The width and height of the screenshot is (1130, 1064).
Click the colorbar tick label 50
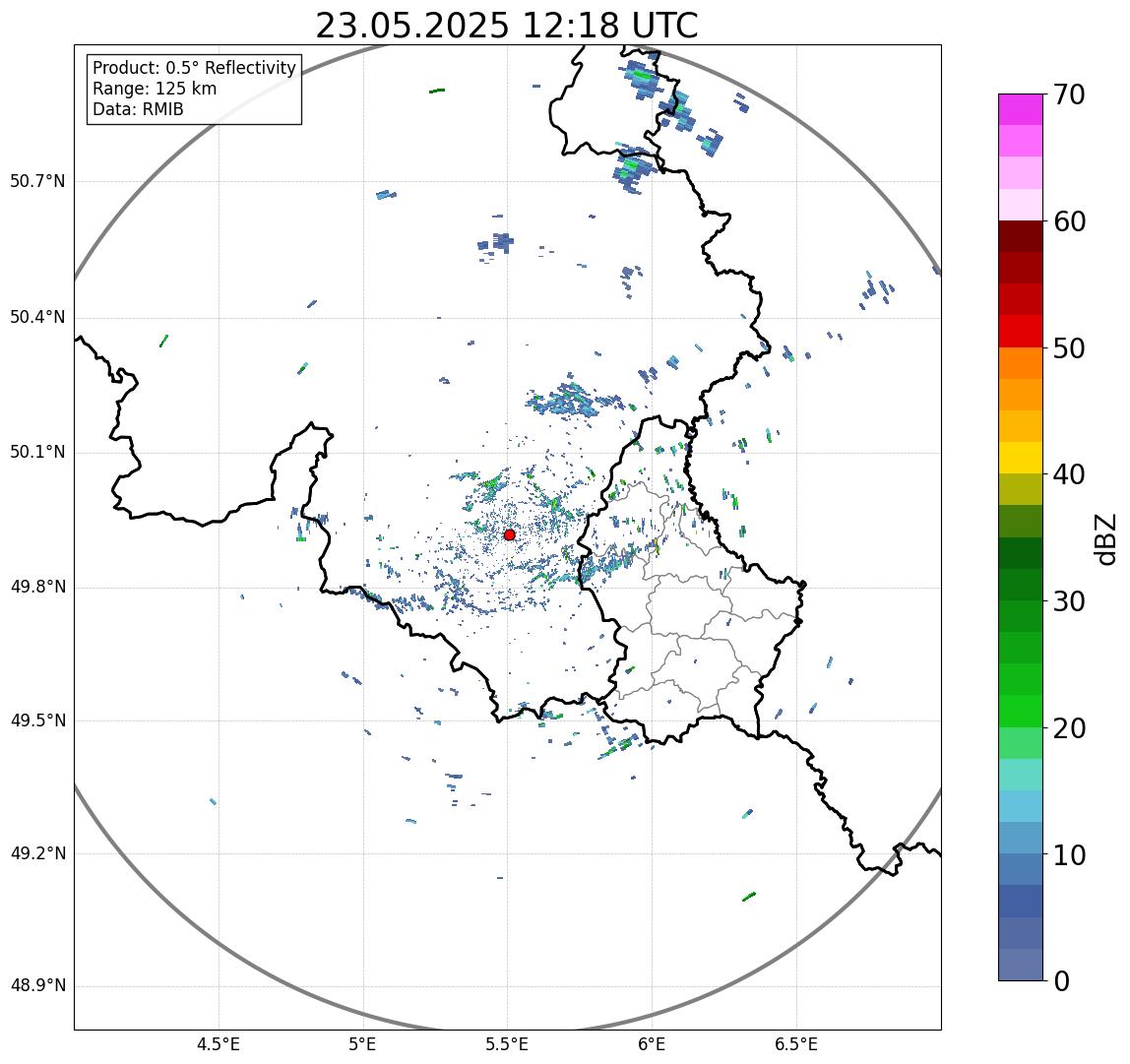tap(1069, 348)
